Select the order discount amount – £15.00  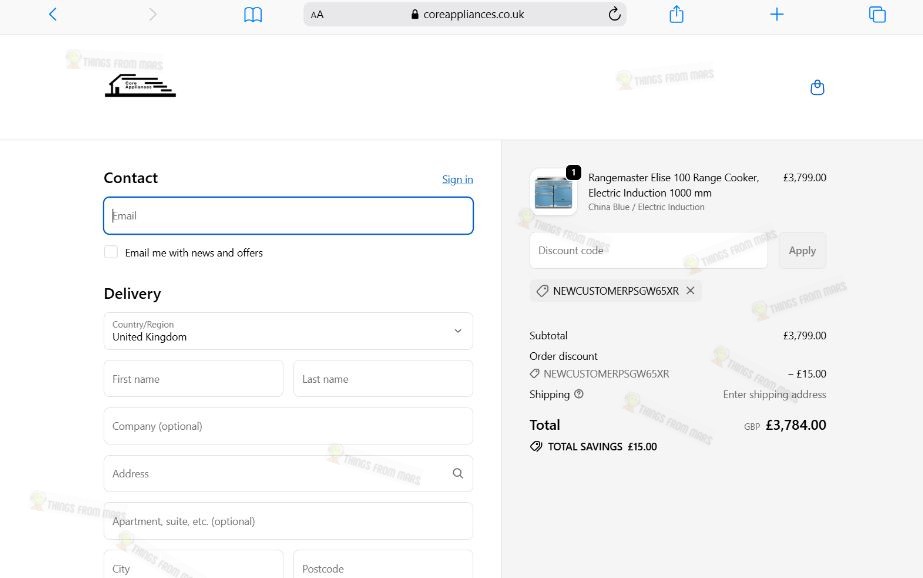[807, 374]
